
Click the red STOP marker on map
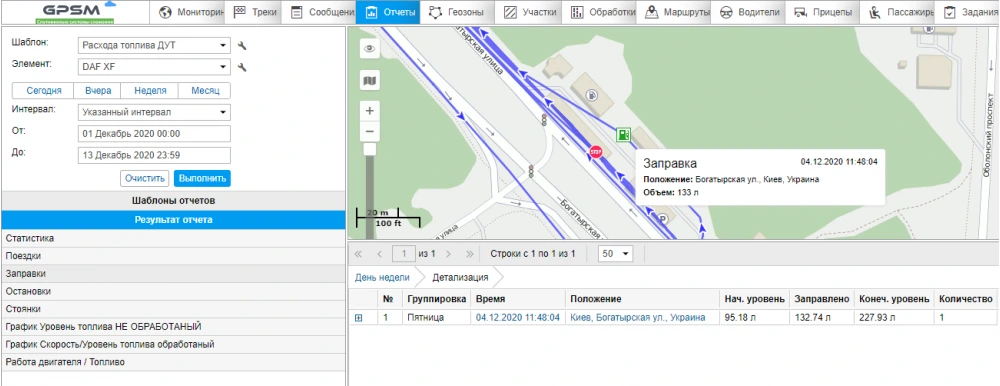tap(595, 152)
